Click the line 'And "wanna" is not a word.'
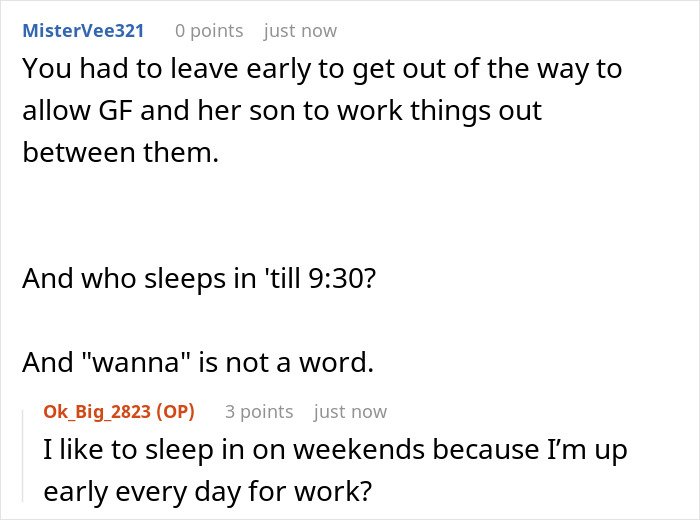The height and width of the screenshot is (520, 700). [x=198, y=363]
